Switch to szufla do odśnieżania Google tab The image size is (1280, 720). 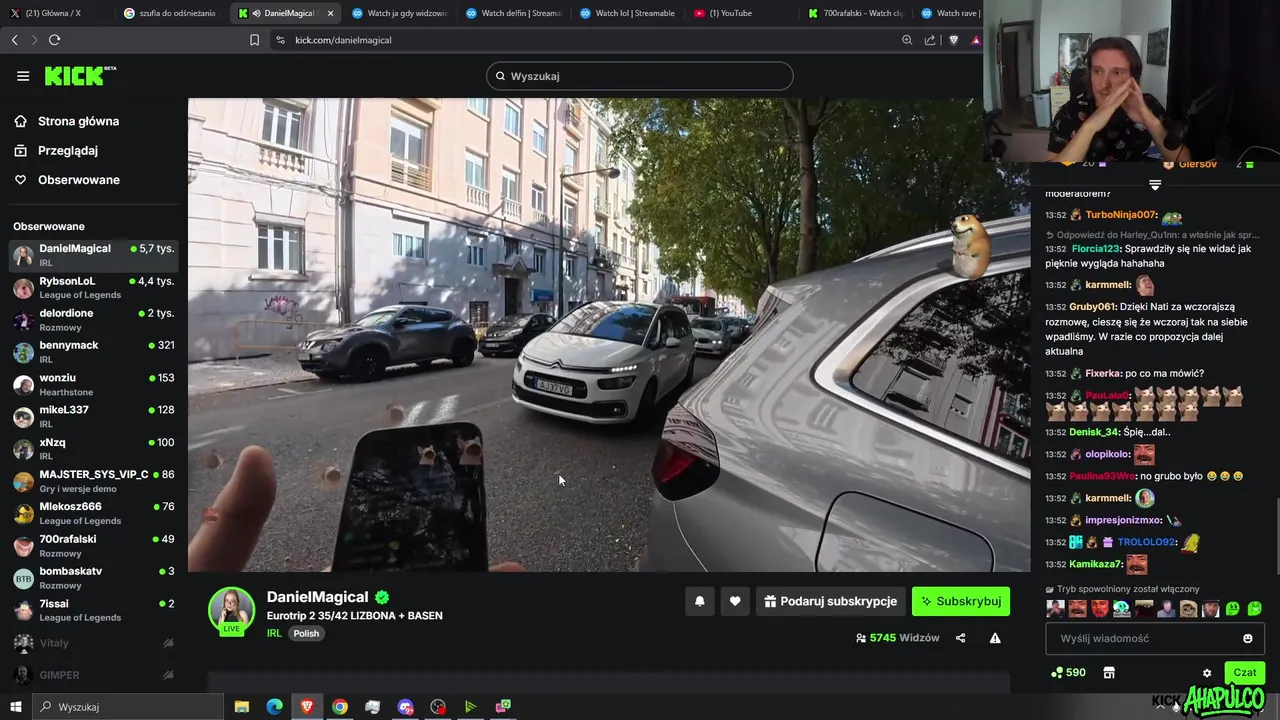point(170,13)
